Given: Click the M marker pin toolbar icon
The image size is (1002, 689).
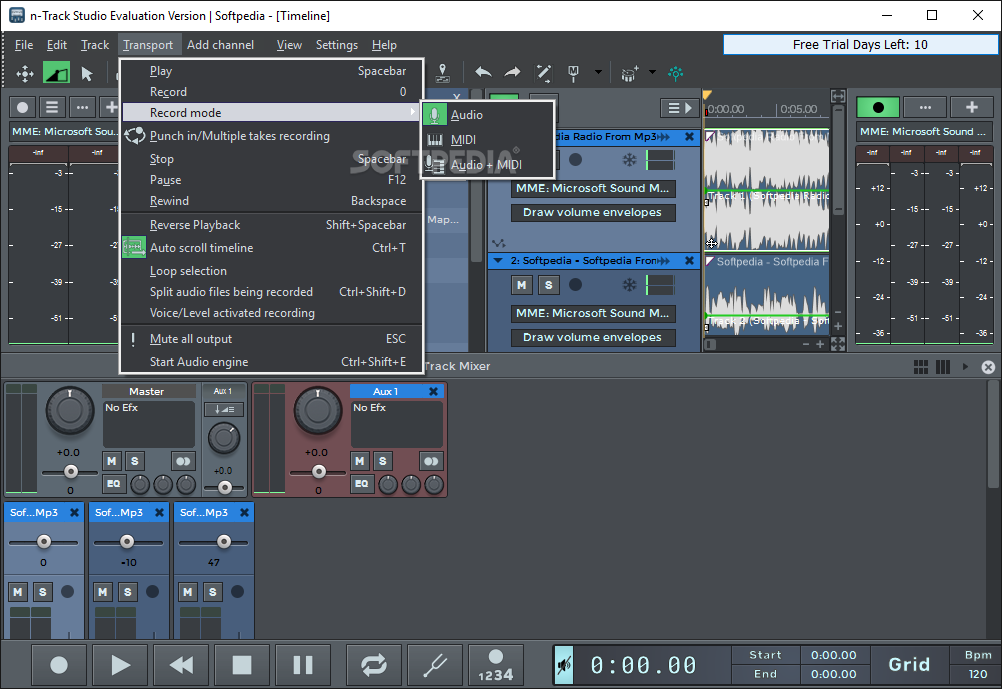Looking at the screenshot, I should (x=573, y=73).
